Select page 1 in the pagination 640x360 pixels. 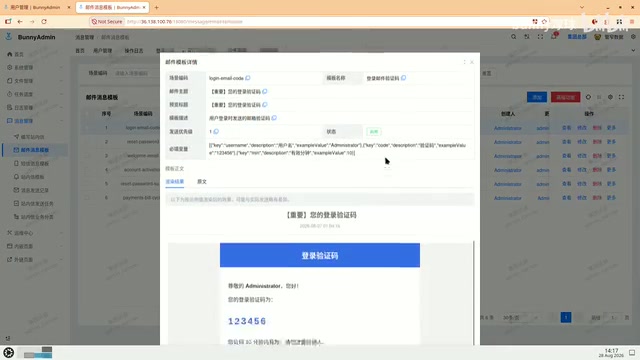pos(566,317)
